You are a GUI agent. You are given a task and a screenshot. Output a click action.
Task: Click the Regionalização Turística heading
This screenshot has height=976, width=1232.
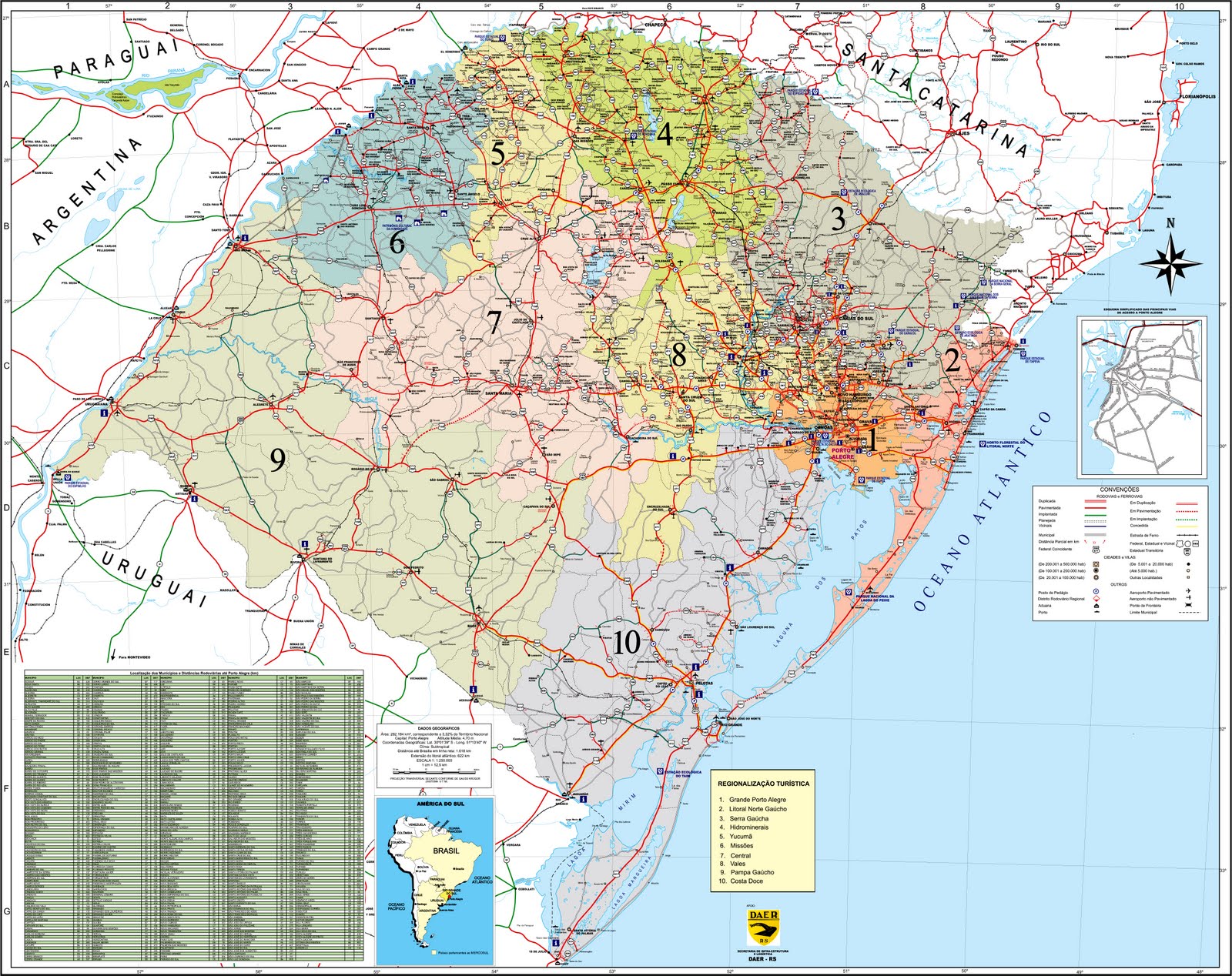click(x=763, y=784)
